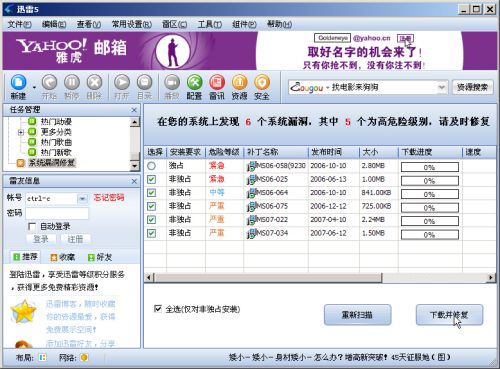500x369 pixels.
Task: Close the 任务管理 panel
Action: pos(134,110)
